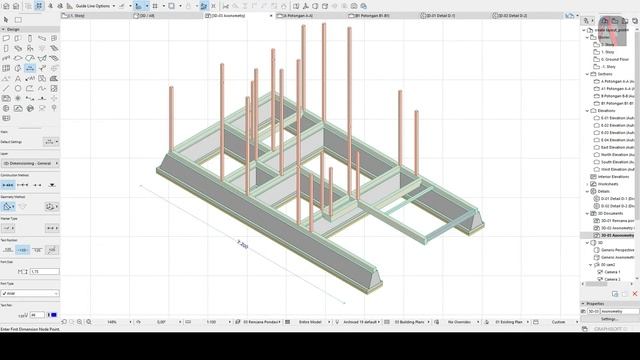This screenshot has height=360, width=640.
Task: Open the Publisher Sets in Navigator
Action: coord(635,20)
